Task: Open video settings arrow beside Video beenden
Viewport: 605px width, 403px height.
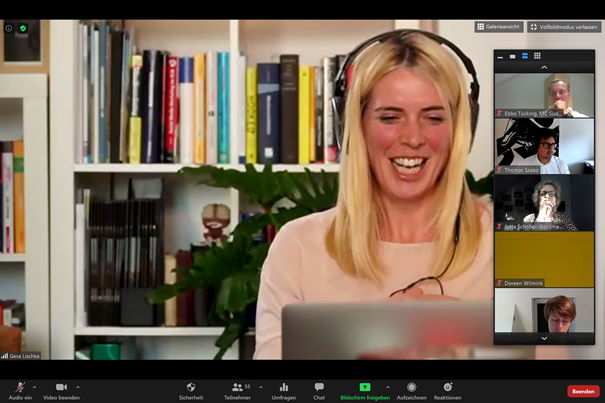Action: (78, 386)
